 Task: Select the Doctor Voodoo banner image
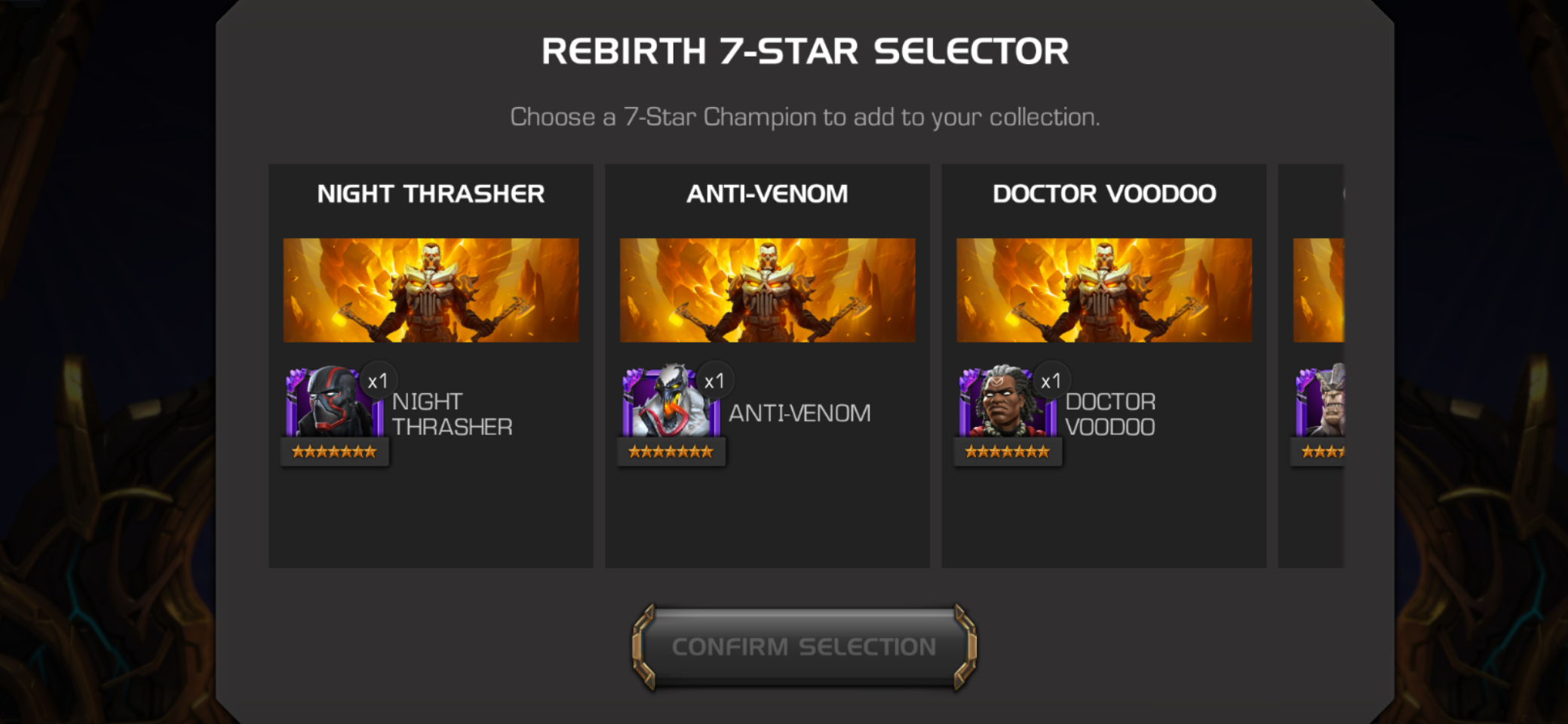point(1104,290)
